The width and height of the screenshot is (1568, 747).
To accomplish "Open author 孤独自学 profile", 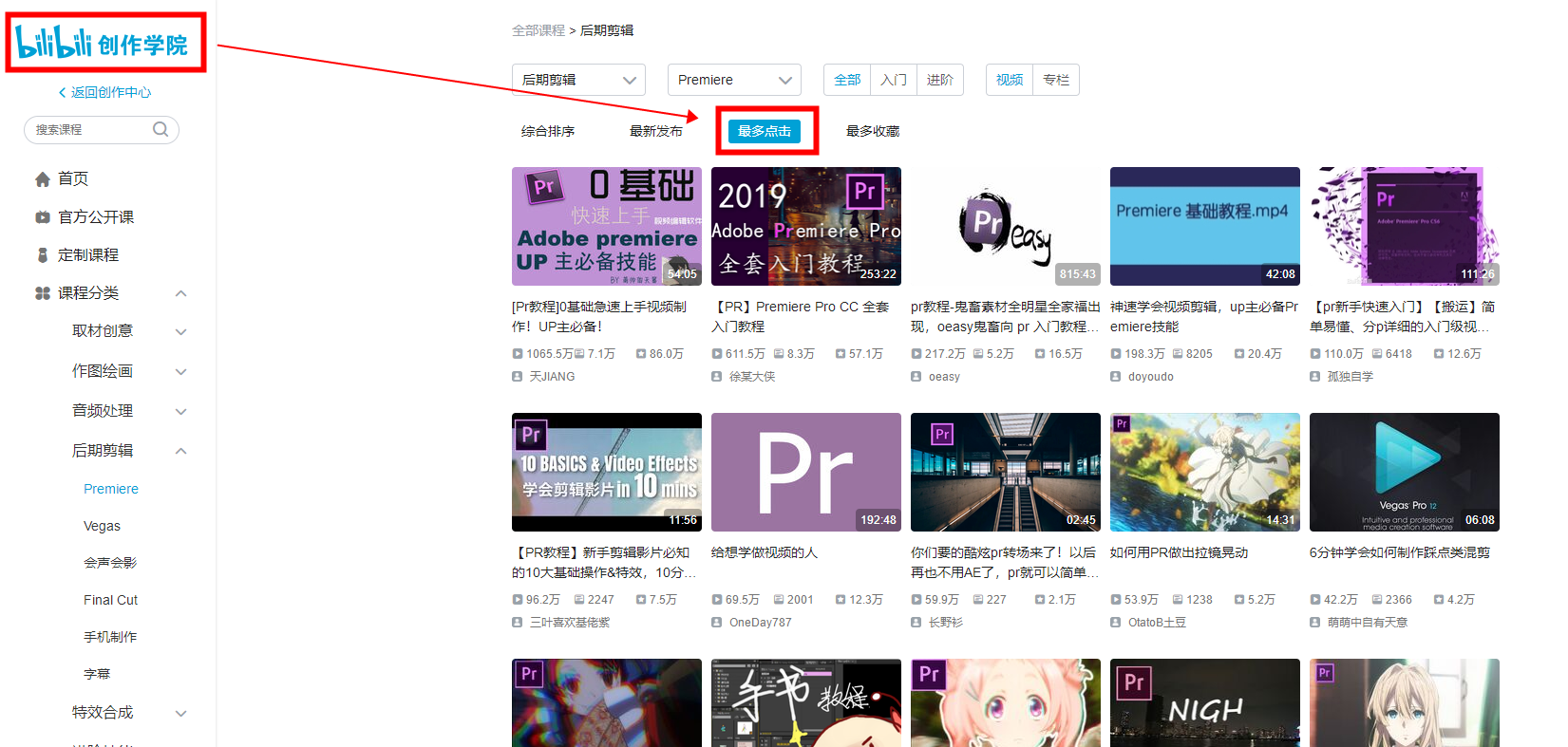I will pyautogui.click(x=1351, y=377).
